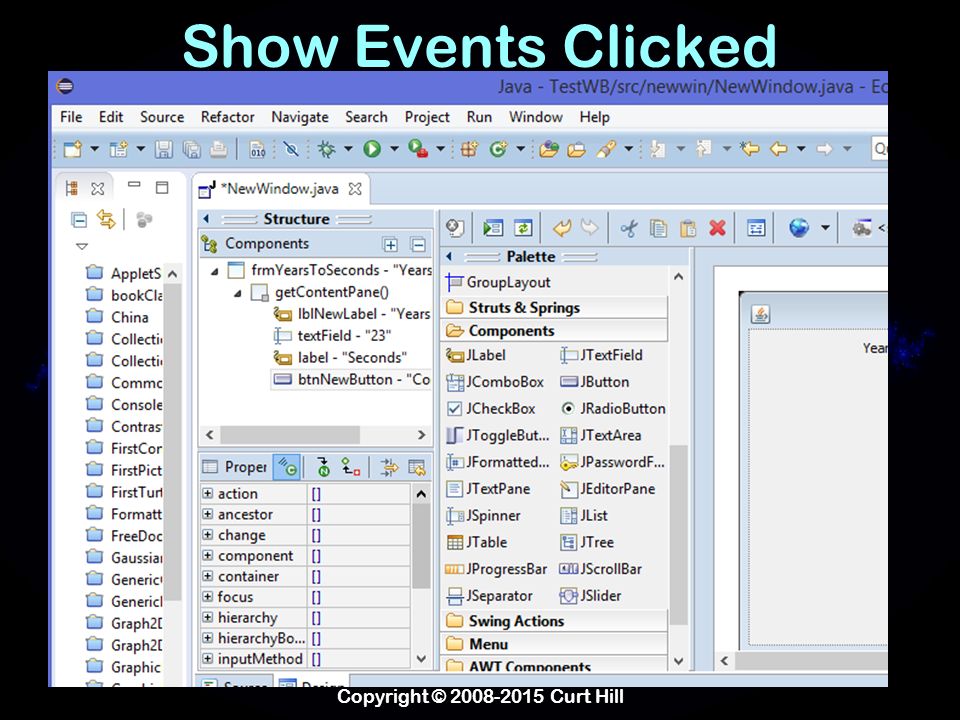This screenshot has height=720, width=960.
Task: Collapse the frmYearsToSeconds tree node
Action: 214,271
